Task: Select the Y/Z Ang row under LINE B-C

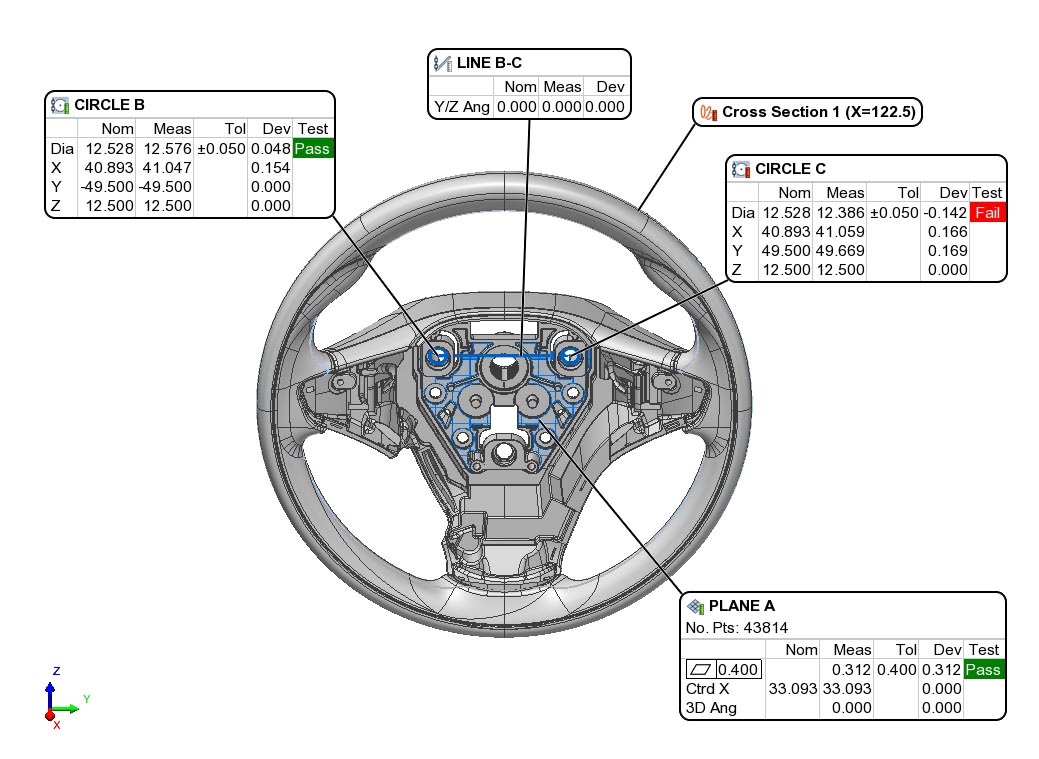Action: click(462, 107)
